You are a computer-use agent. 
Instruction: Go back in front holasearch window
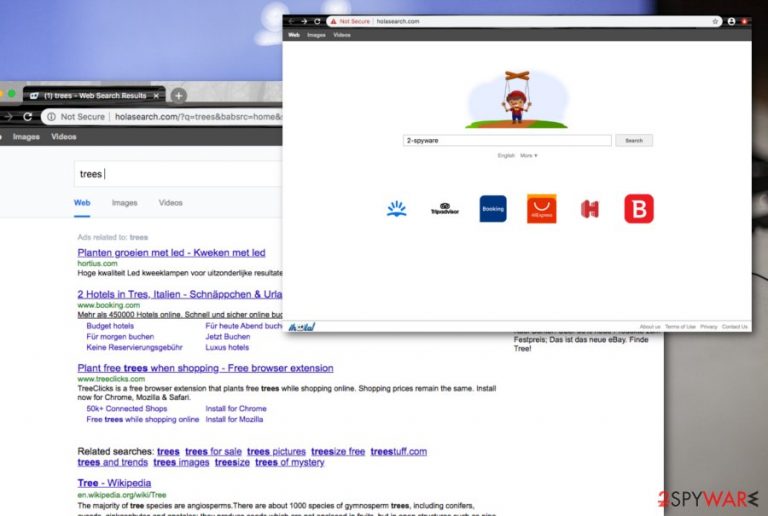click(x=291, y=22)
